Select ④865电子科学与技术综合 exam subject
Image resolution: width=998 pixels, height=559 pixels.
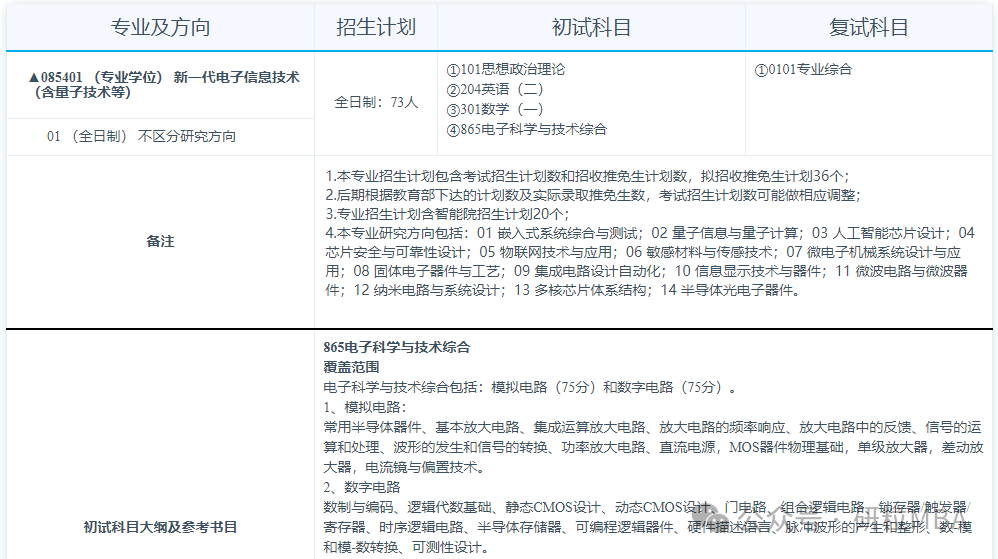(x=526, y=129)
